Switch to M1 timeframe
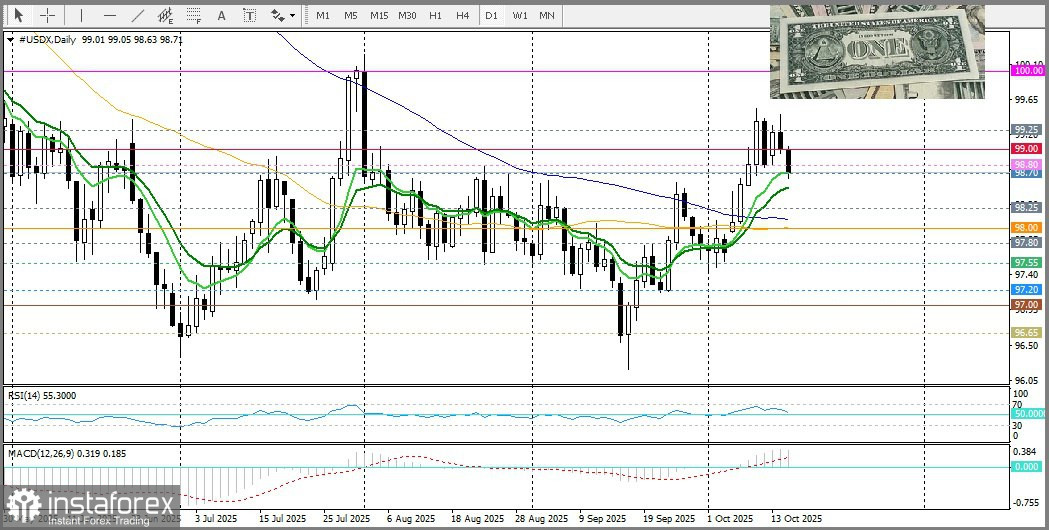 click(322, 16)
